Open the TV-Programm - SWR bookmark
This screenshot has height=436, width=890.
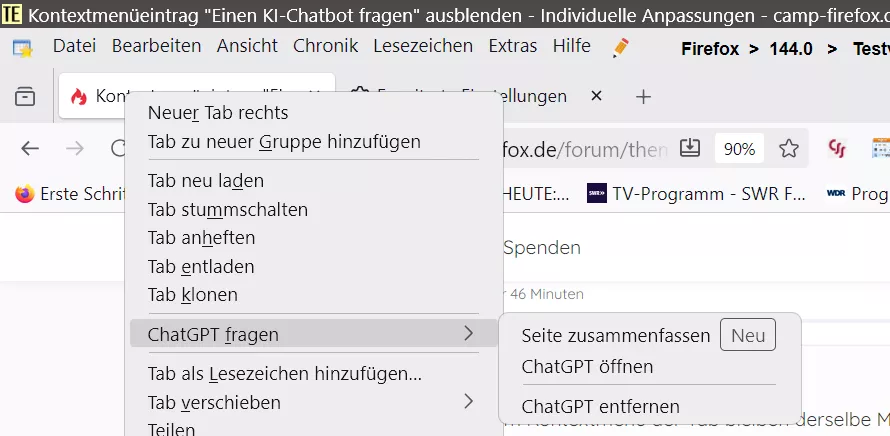coord(696,194)
